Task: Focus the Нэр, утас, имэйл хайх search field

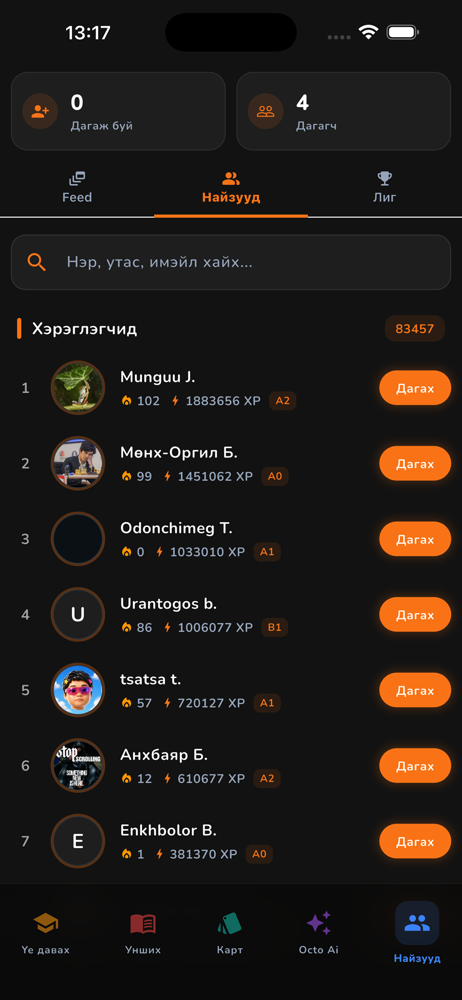Action: [x=231, y=262]
